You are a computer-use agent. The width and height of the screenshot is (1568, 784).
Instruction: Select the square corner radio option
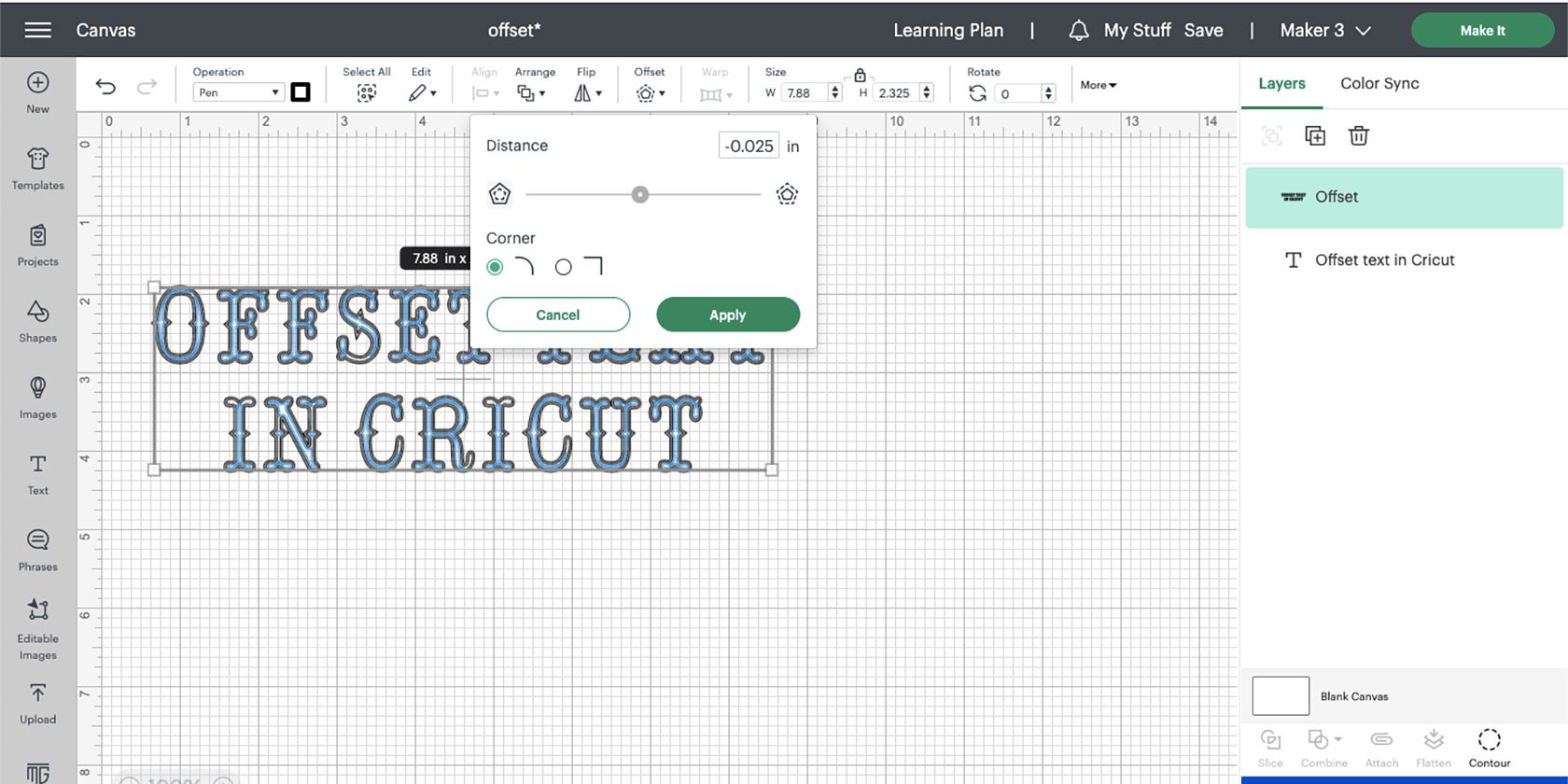click(x=563, y=268)
